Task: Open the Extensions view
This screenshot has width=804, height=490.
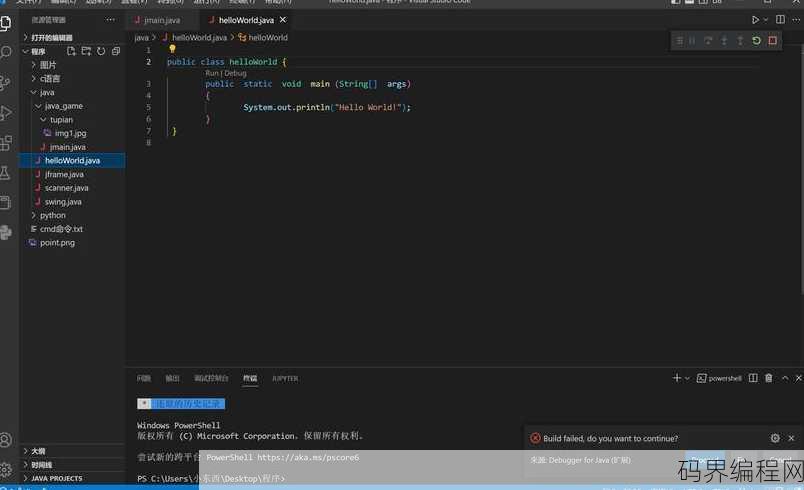Action: pos(6,143)
